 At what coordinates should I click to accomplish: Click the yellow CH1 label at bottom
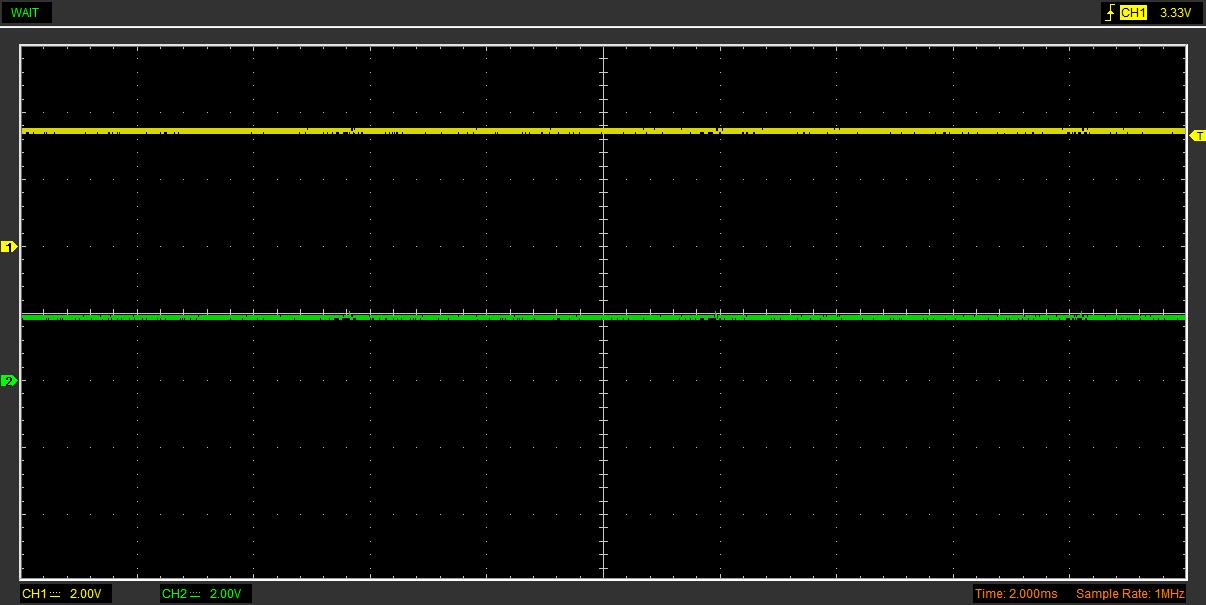coord(34,594)
